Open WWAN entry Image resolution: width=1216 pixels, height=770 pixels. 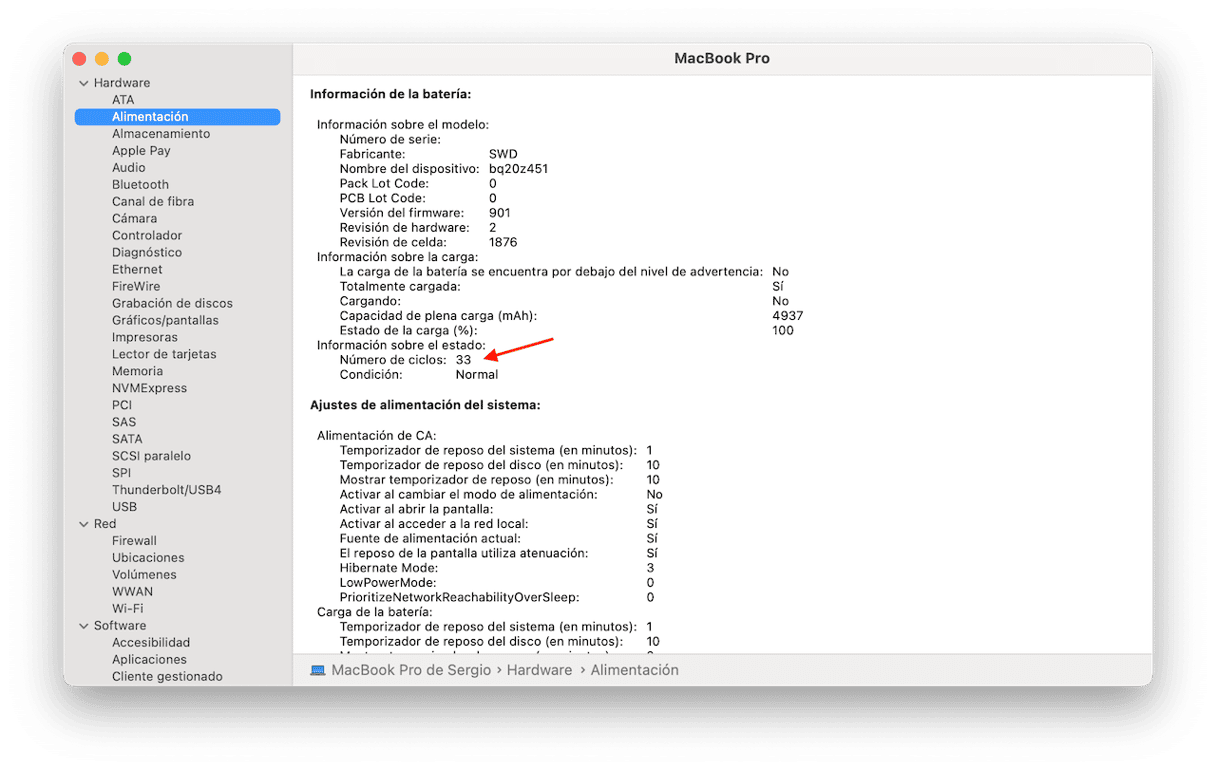pyautogui.click(x=132, y=593)
